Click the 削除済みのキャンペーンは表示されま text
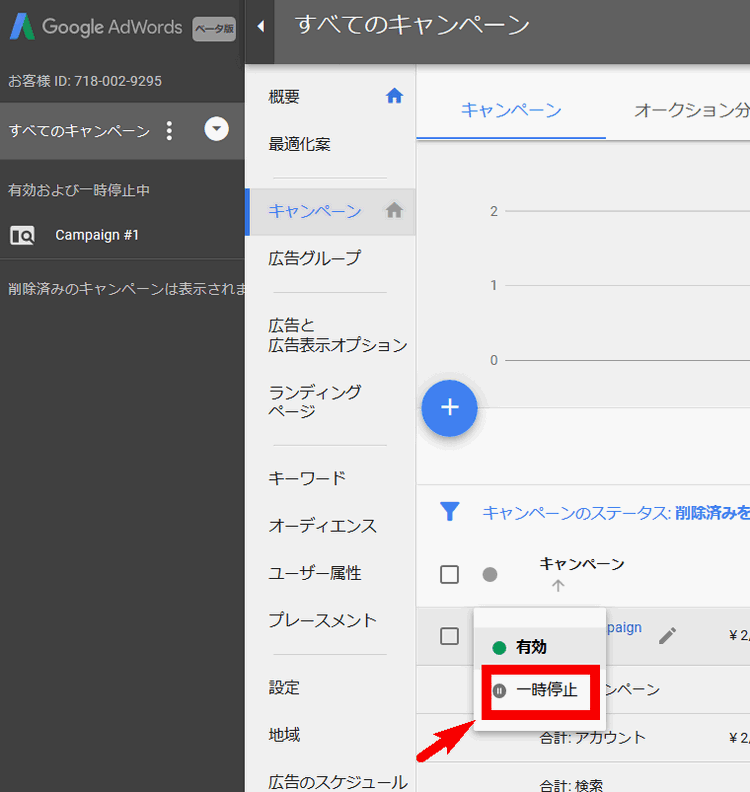This screenshot has width=750, height=792. pos(127,289)
